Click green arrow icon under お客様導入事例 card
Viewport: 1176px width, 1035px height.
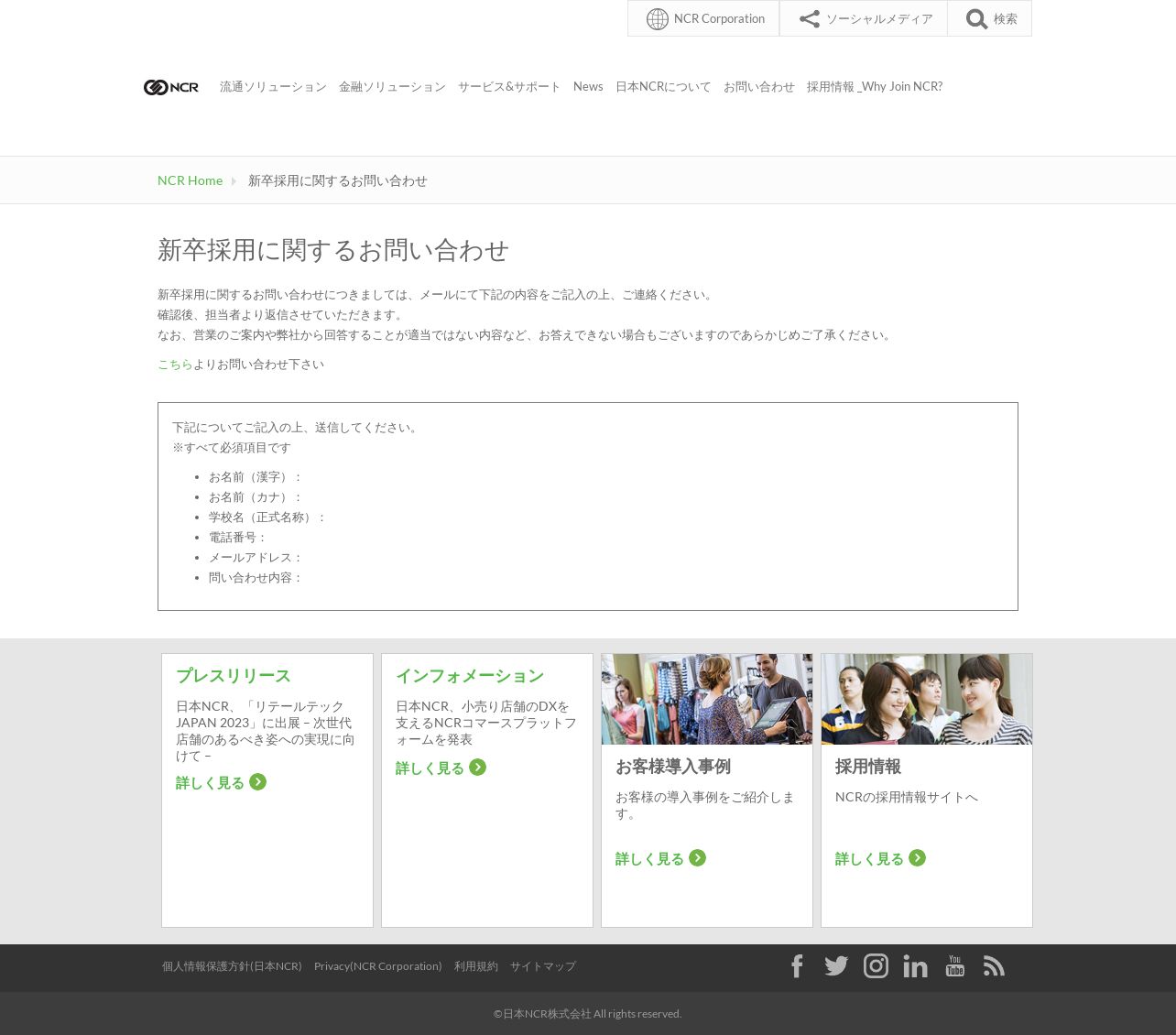point(698,858)
